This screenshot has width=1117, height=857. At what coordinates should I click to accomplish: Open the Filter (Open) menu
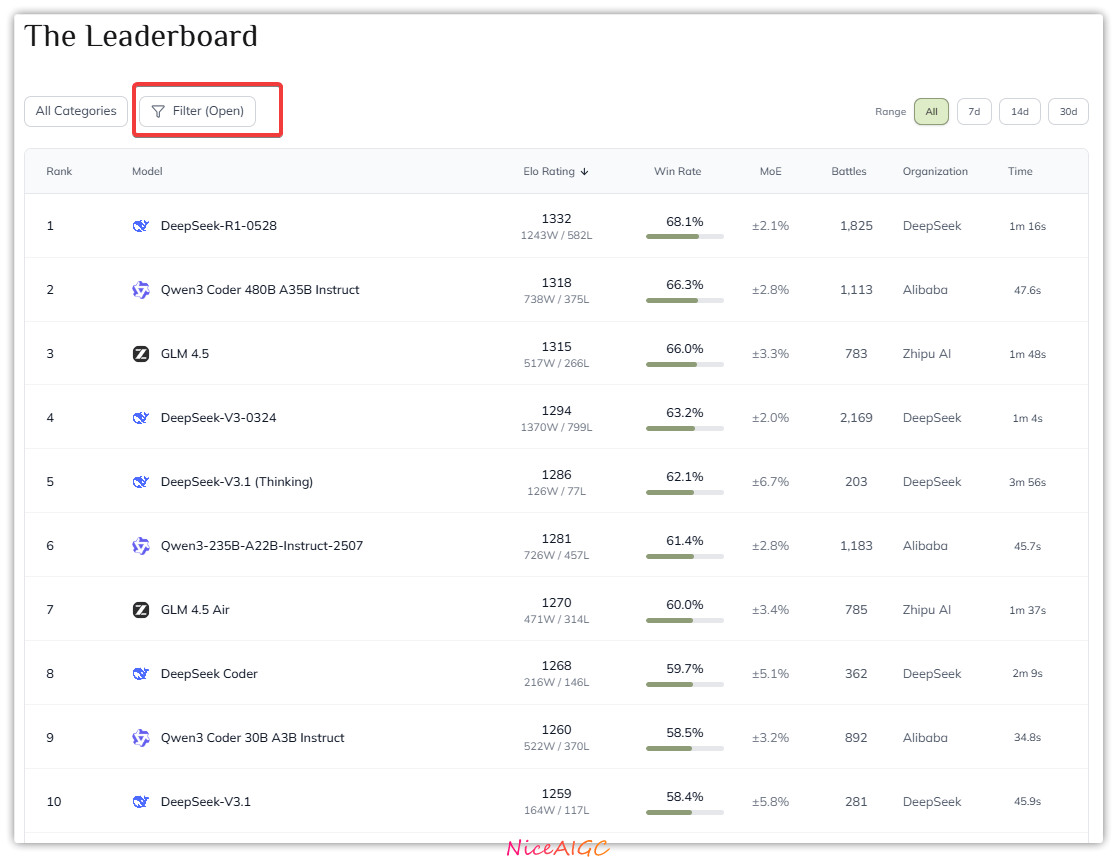(x=197, y=111)
